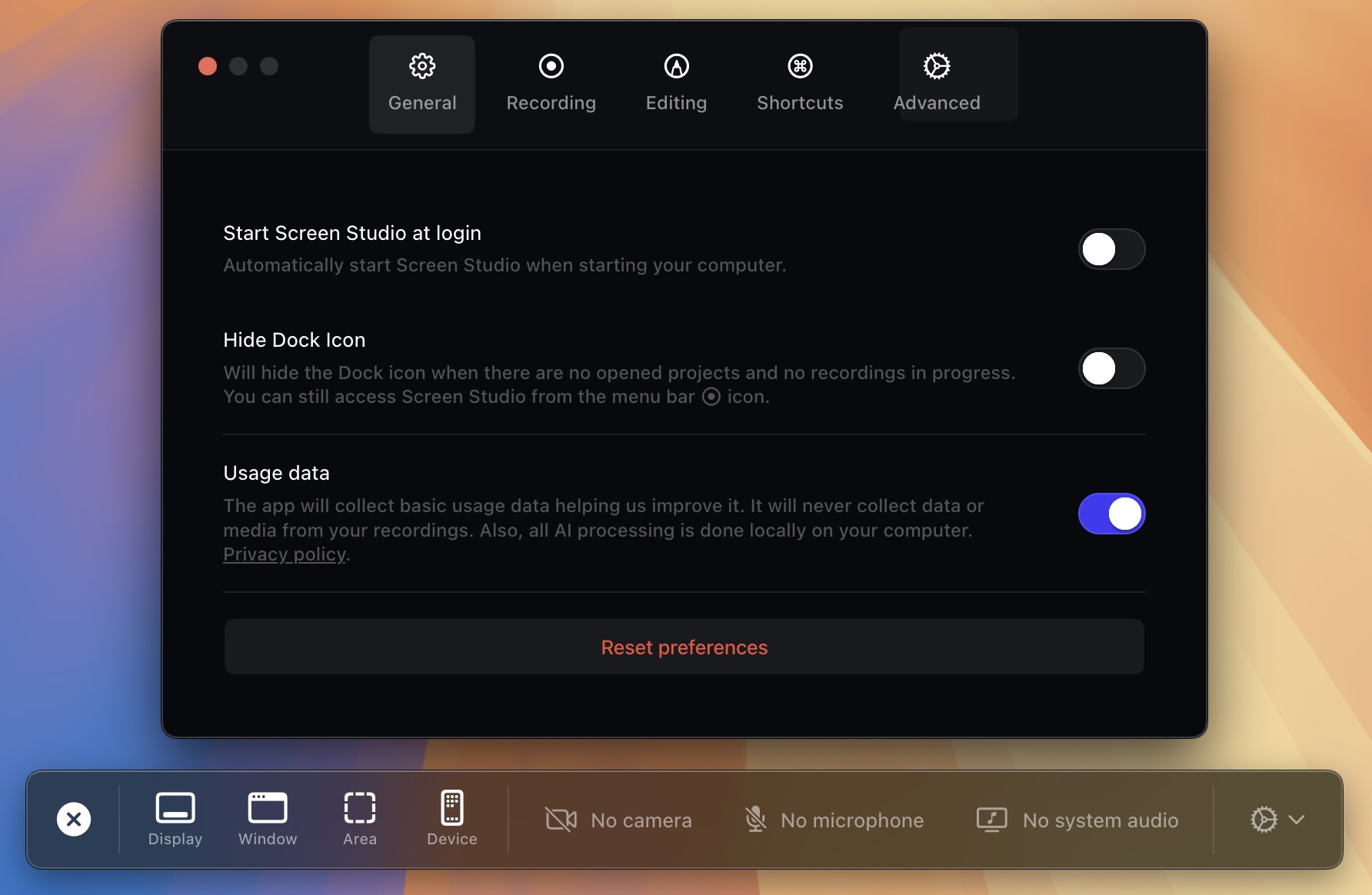Click the crossed-out camera icon
The height and width of the screenshot is (895, 1372).
click(561, 820)
